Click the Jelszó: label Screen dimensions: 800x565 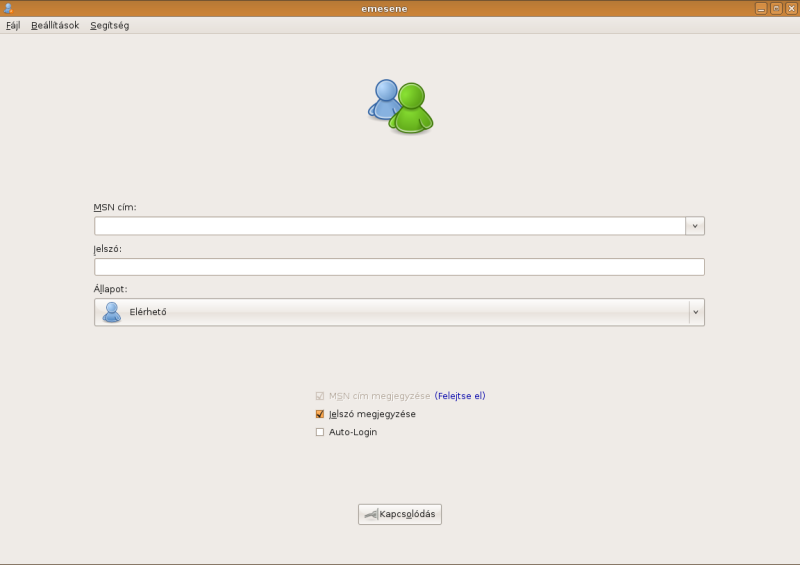pyautogui.click(x=108, y=249)
